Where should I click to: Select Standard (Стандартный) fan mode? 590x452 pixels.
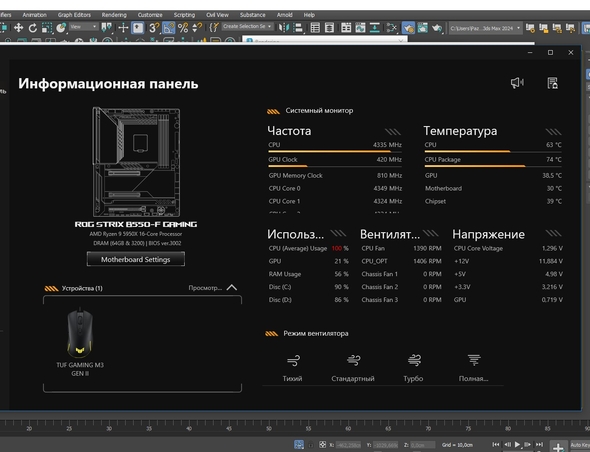353,368
